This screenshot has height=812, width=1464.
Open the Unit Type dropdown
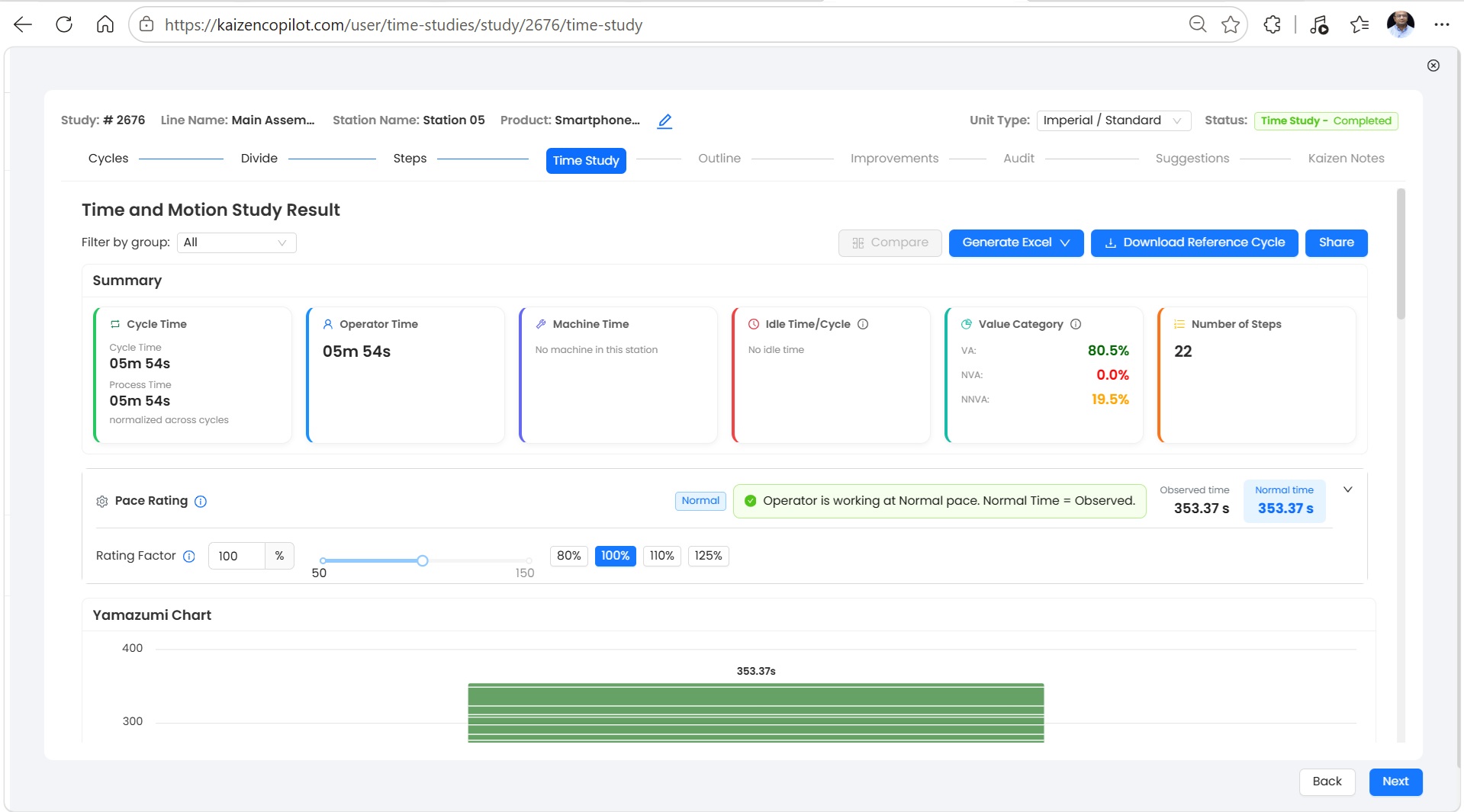pyautogui.click(x=1113, y=120)
